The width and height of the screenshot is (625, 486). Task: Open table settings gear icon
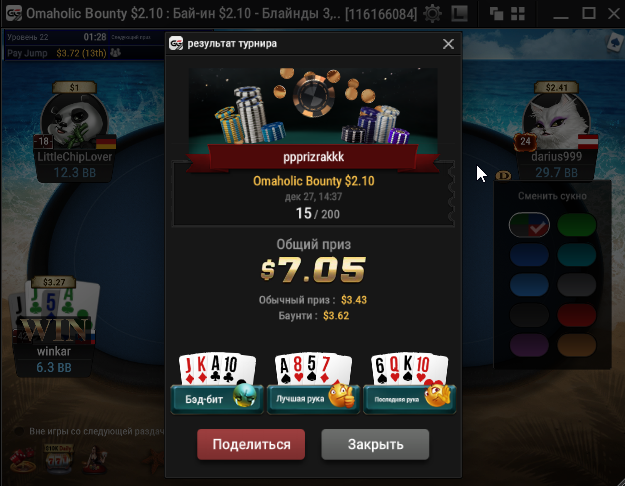(x=432, y=14)
